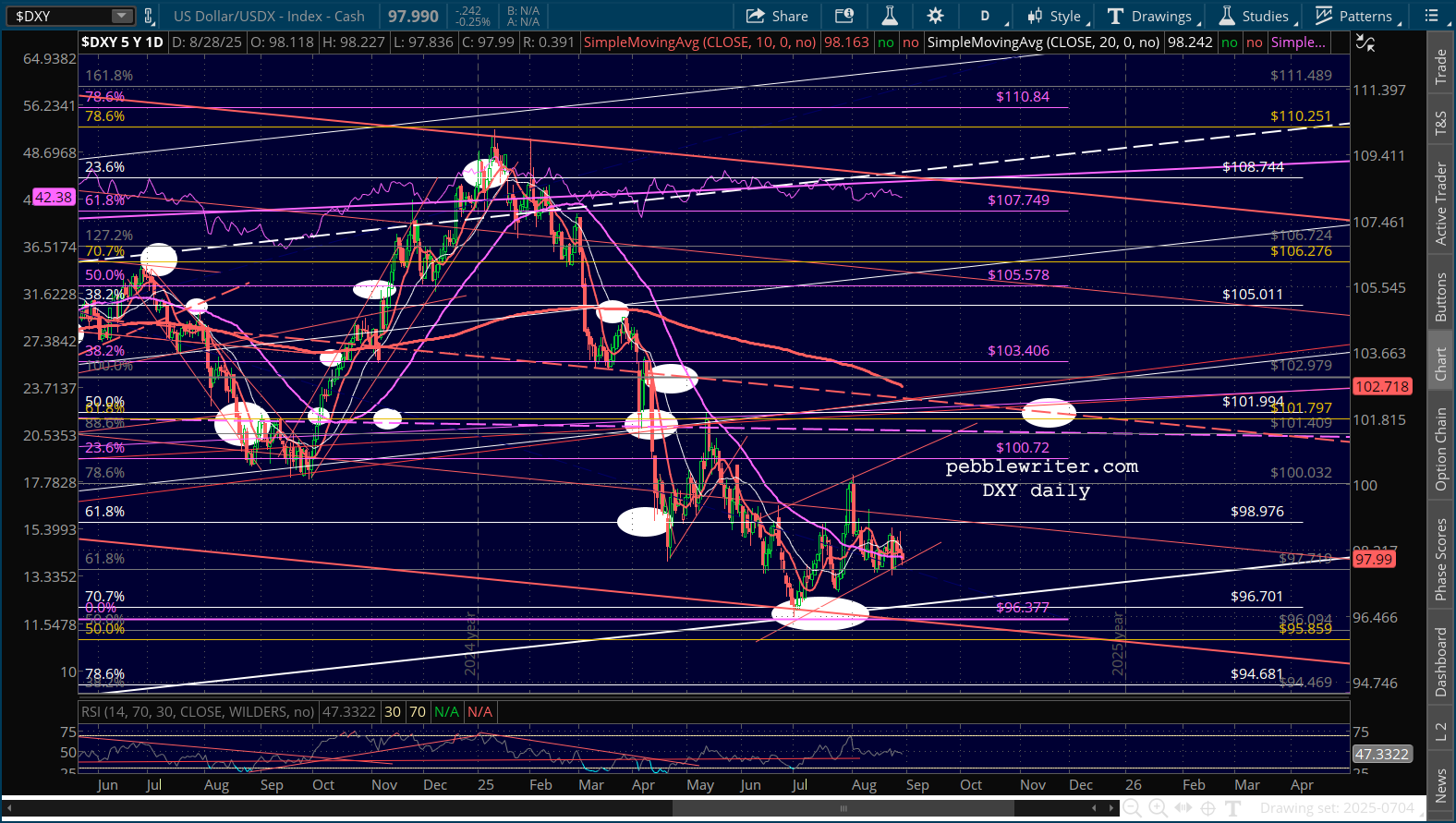Viewport: 1456px width, 823px height.
Task: Click the expand horizontal arrows icon
Action: point(1183,808)
